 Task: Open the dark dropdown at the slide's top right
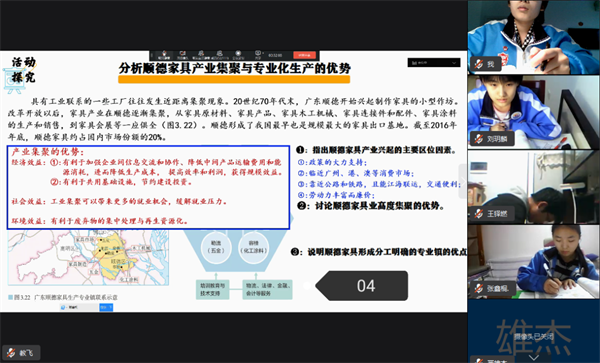point(434,63)
